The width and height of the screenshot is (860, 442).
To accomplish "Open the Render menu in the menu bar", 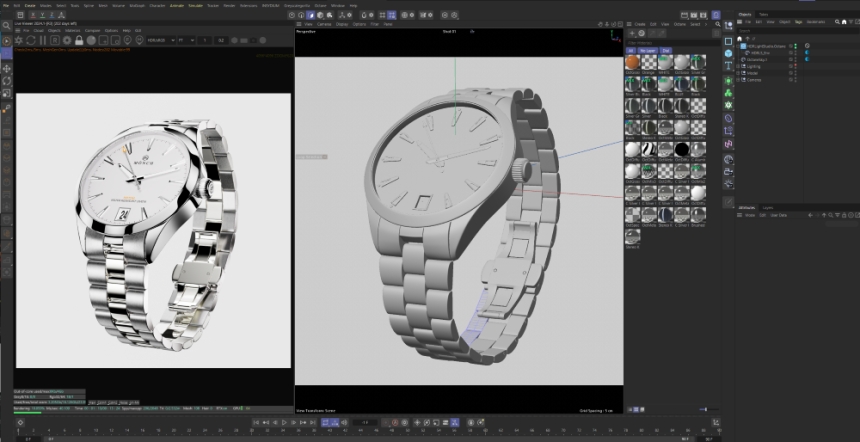I will click(229, 5).
